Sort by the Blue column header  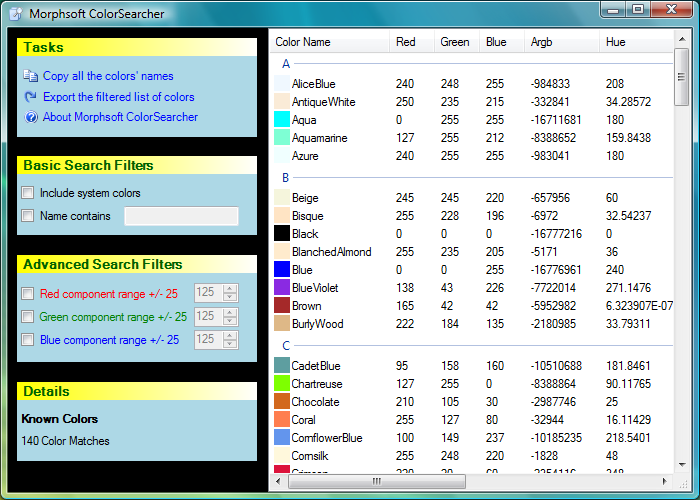[502, 42]
